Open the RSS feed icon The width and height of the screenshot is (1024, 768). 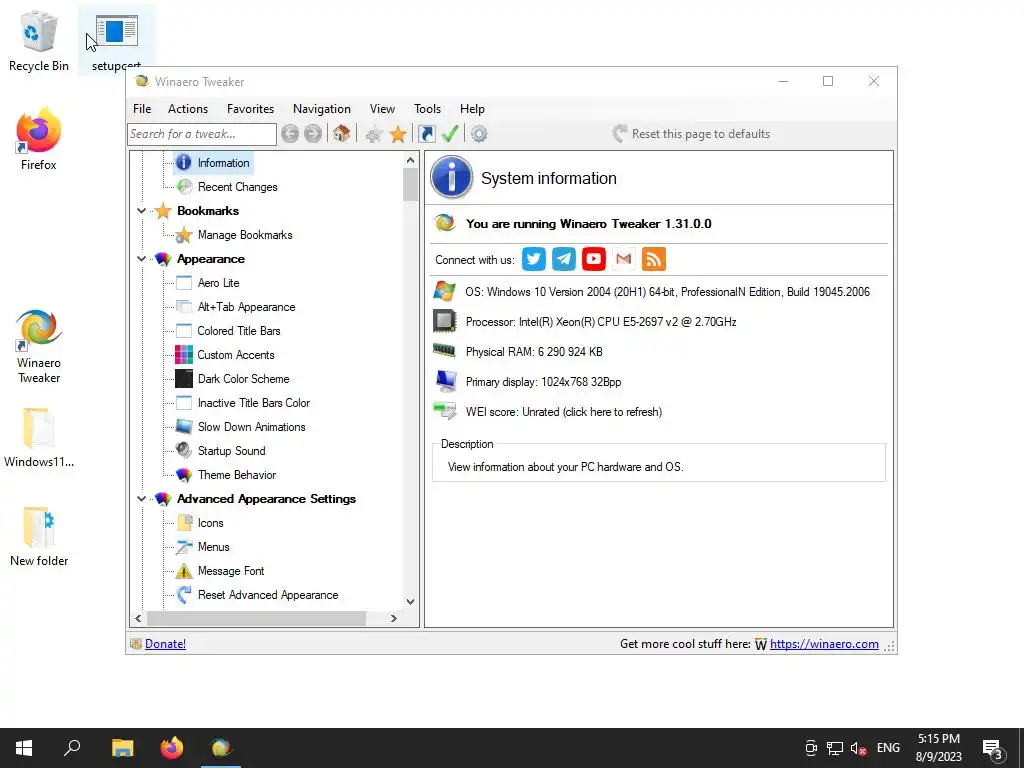pos(654,259)
